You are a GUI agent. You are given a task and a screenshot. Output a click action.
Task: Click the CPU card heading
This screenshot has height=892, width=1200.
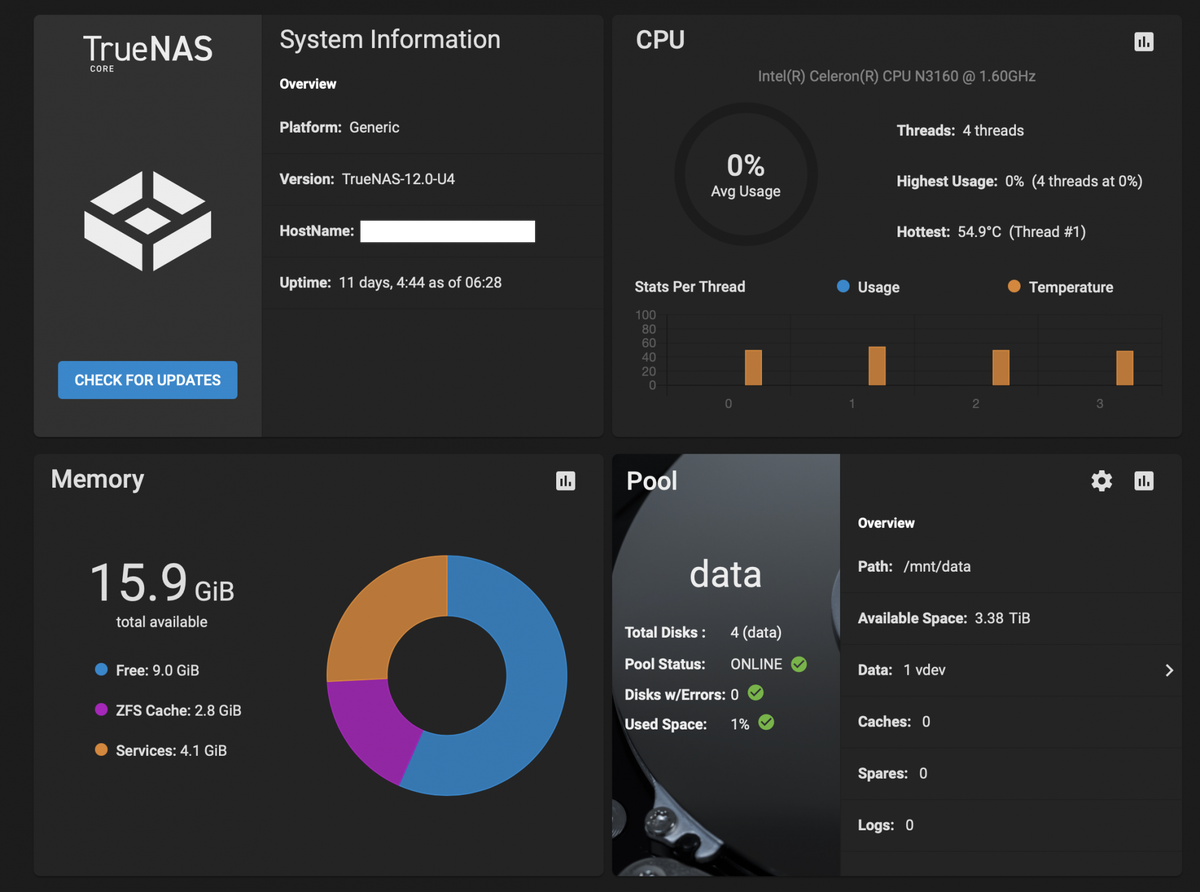[x=660, y=40]
